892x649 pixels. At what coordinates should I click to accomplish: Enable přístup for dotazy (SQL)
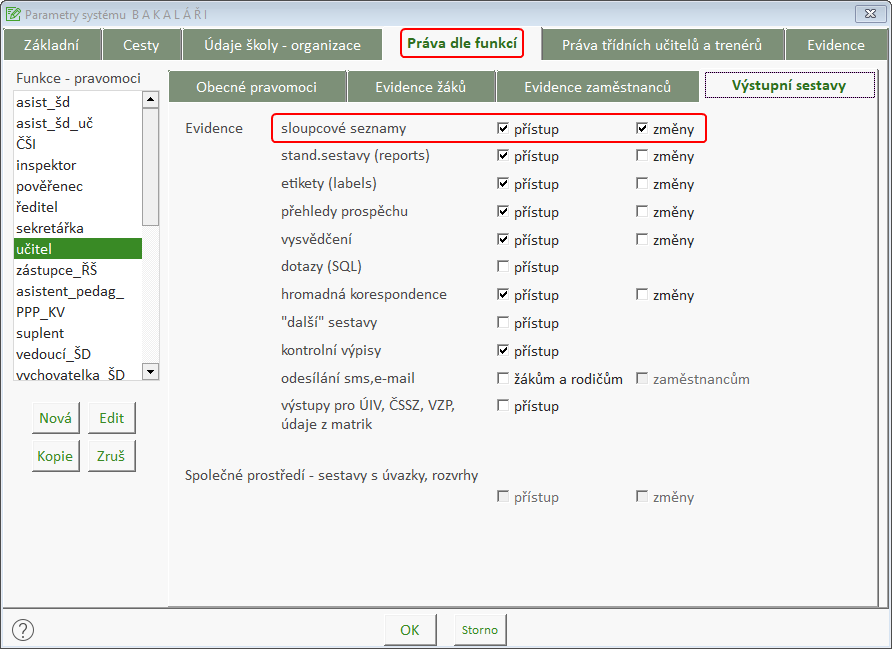pos(503,267)
